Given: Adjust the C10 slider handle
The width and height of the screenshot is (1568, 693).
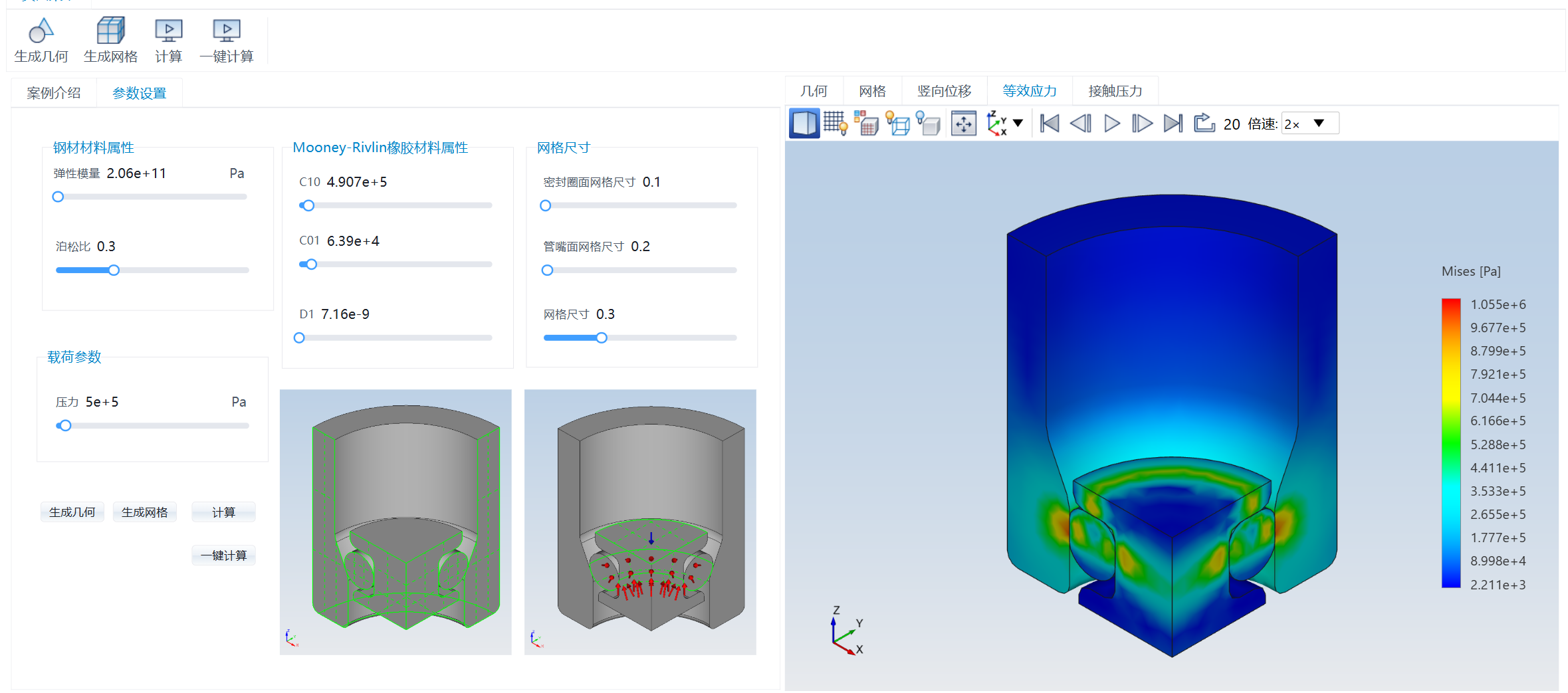Looking at the screenshot, I should (308, 206).
